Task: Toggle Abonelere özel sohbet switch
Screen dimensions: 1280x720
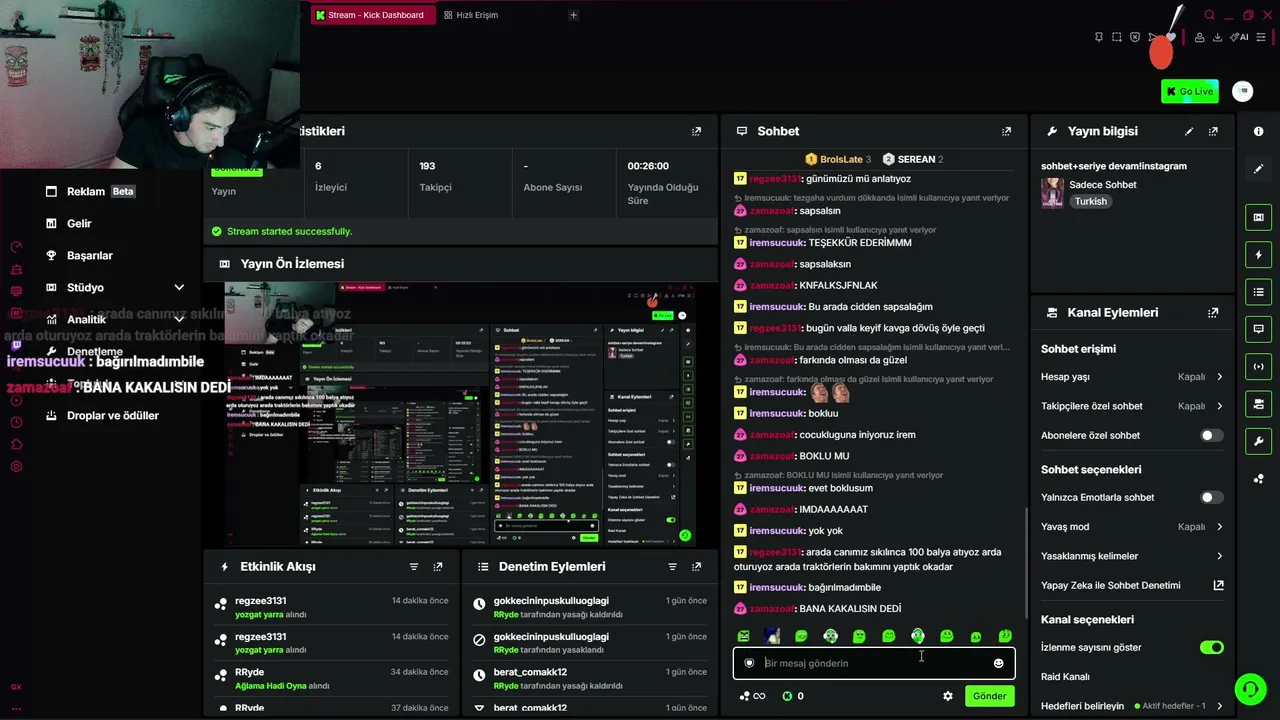Action: [1211, 436]
